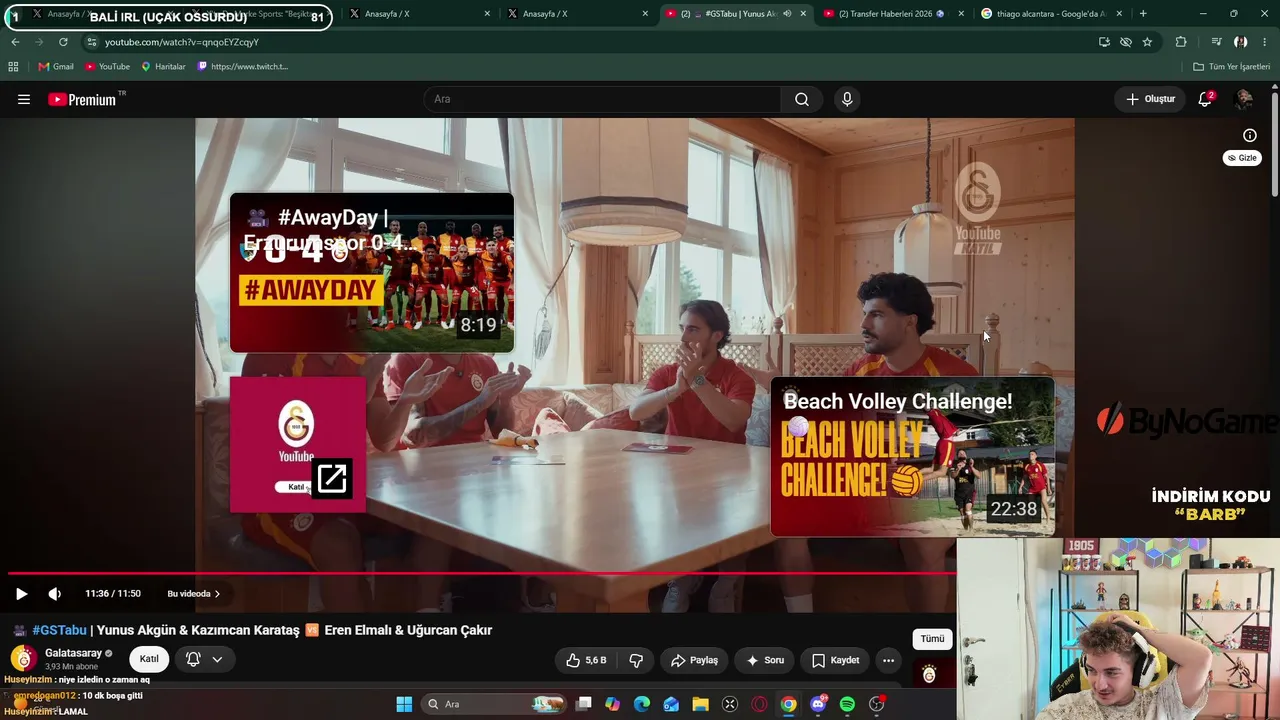Viewport: 1280px width, 720px height.
Task: Open the 'Beach Volley Challenge!' video card
Action: 912,457
